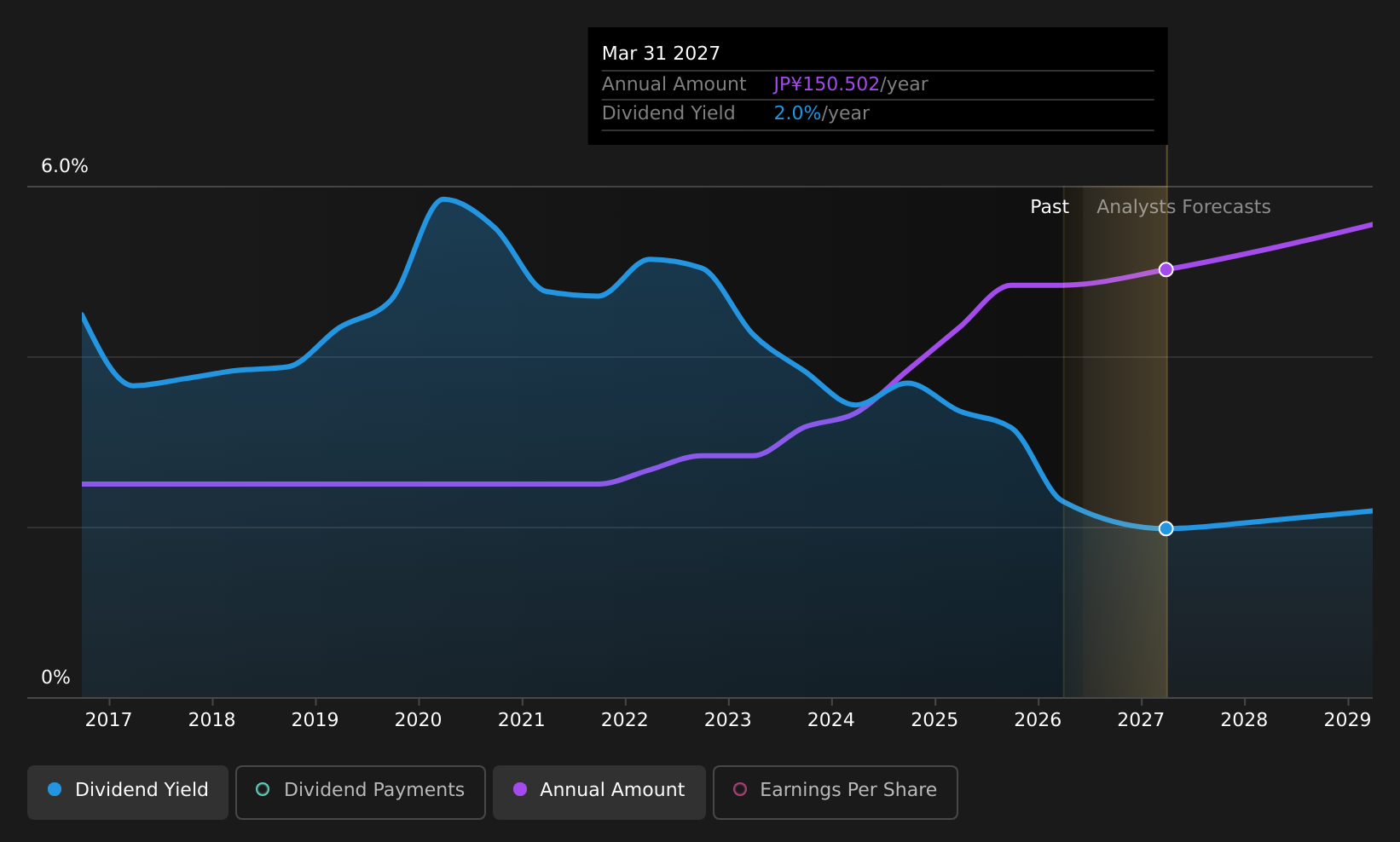The image size is (1400, 842).
Task: Click the 'Dividend Yield' tooltip row label
Action: (x=668, y=113)
